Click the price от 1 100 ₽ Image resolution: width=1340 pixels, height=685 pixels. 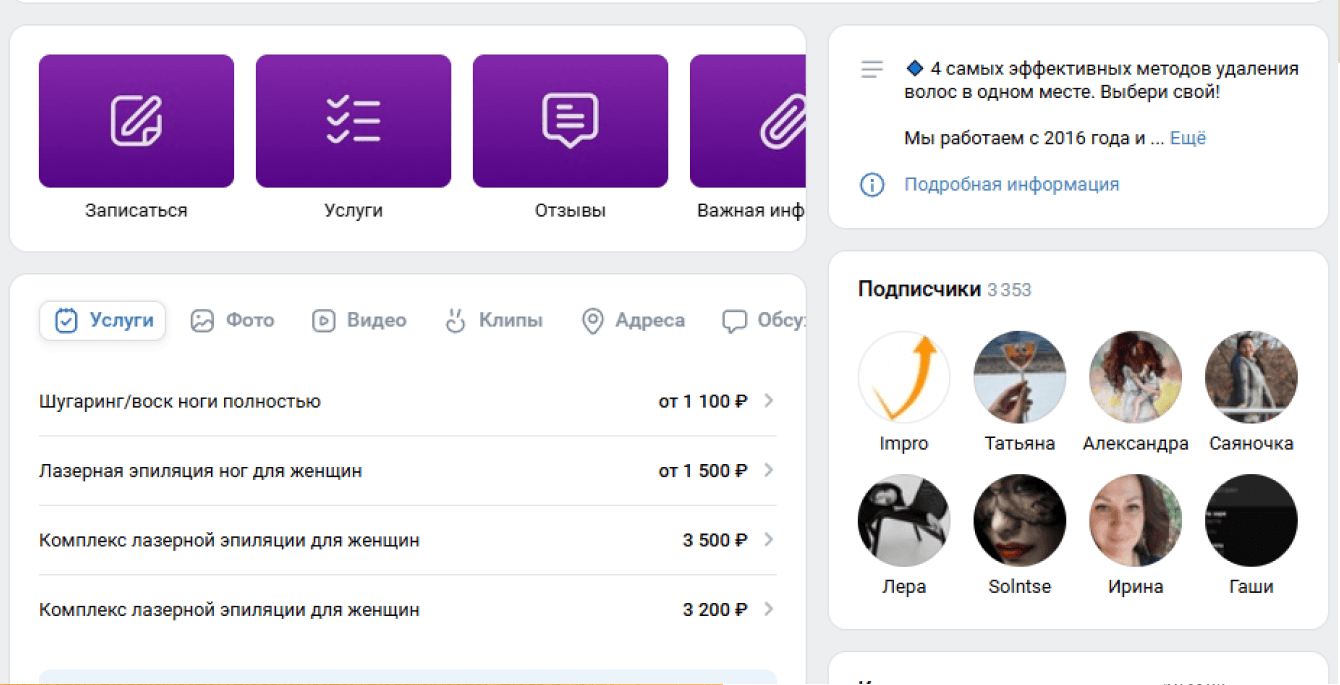click(703, 402)
